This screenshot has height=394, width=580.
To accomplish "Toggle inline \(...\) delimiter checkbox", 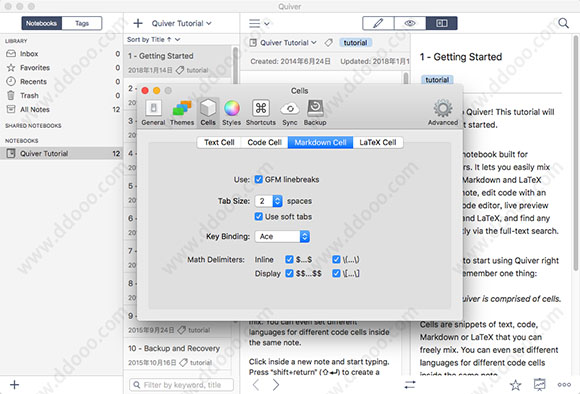I will click(336, 259).
